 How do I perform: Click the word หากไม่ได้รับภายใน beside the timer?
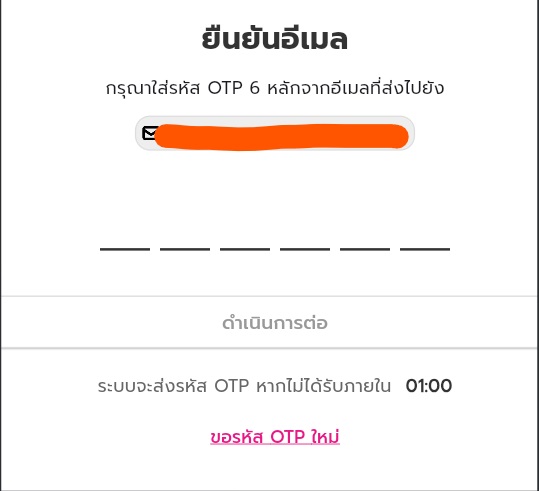tap(323, 386)
